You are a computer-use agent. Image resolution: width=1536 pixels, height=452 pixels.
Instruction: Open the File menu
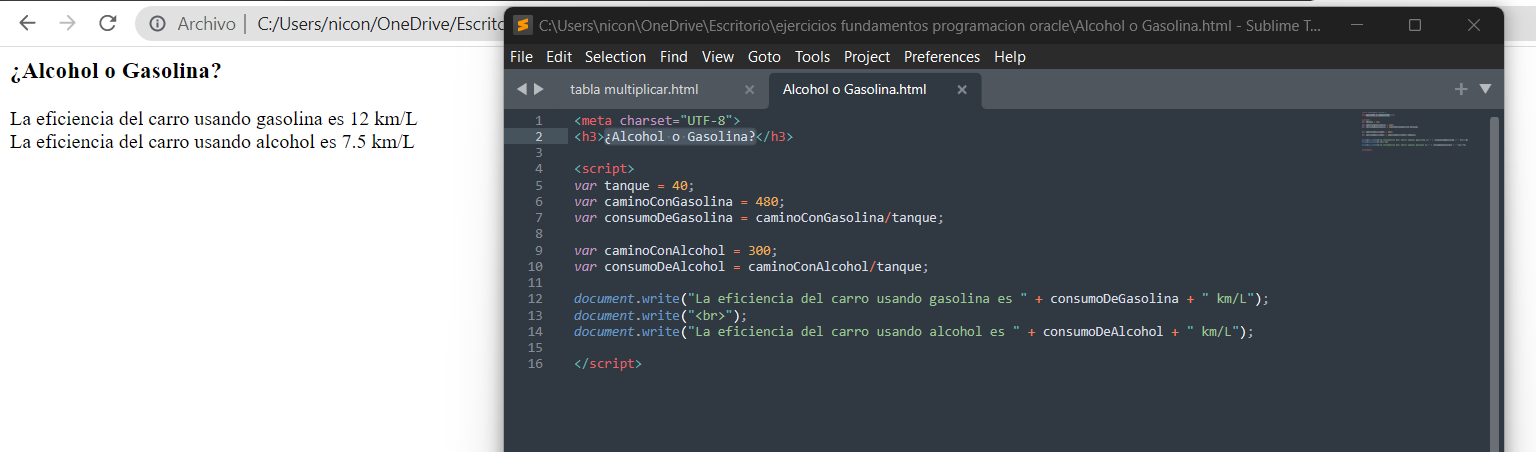[x=521, y=57]
